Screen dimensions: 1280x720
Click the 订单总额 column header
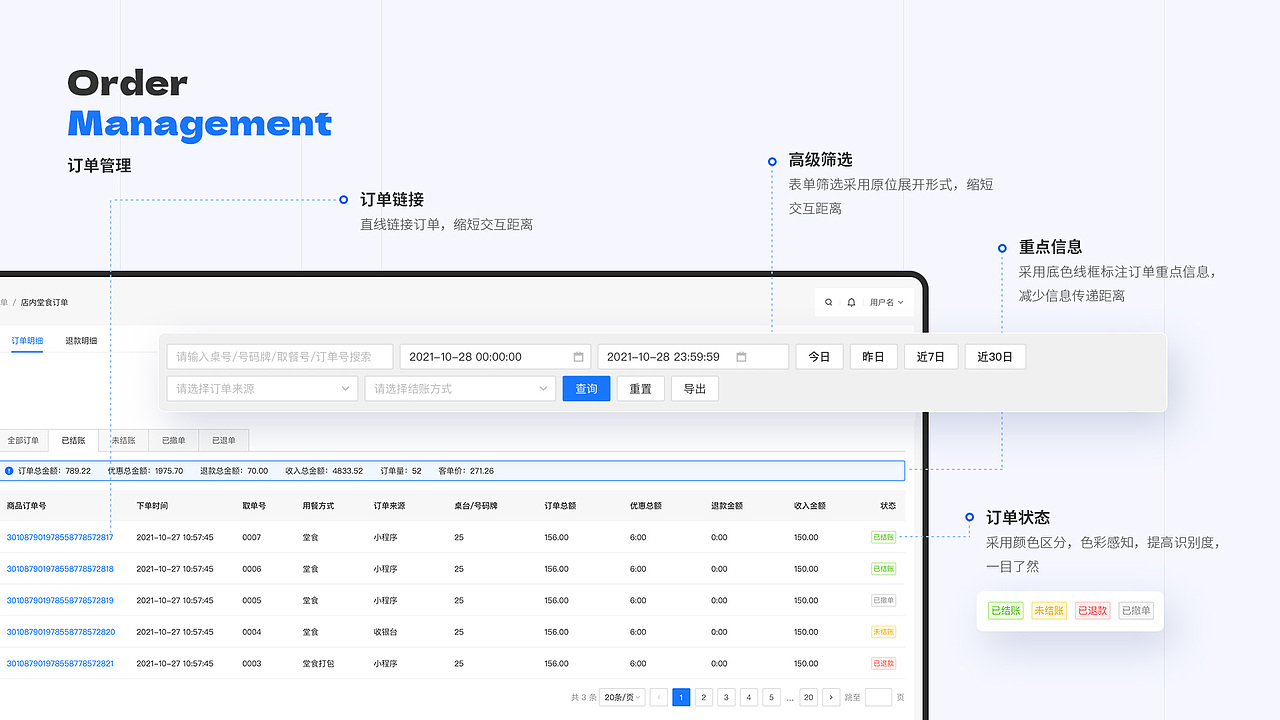[560, 506]
